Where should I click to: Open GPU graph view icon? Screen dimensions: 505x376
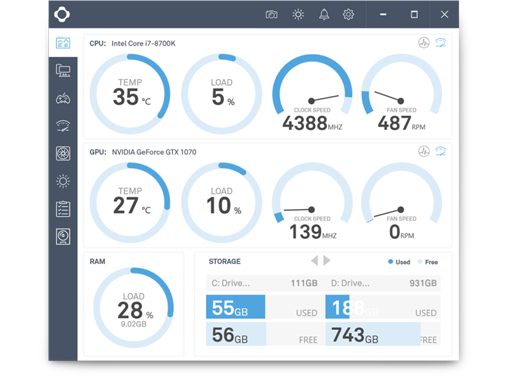[424, 151]
